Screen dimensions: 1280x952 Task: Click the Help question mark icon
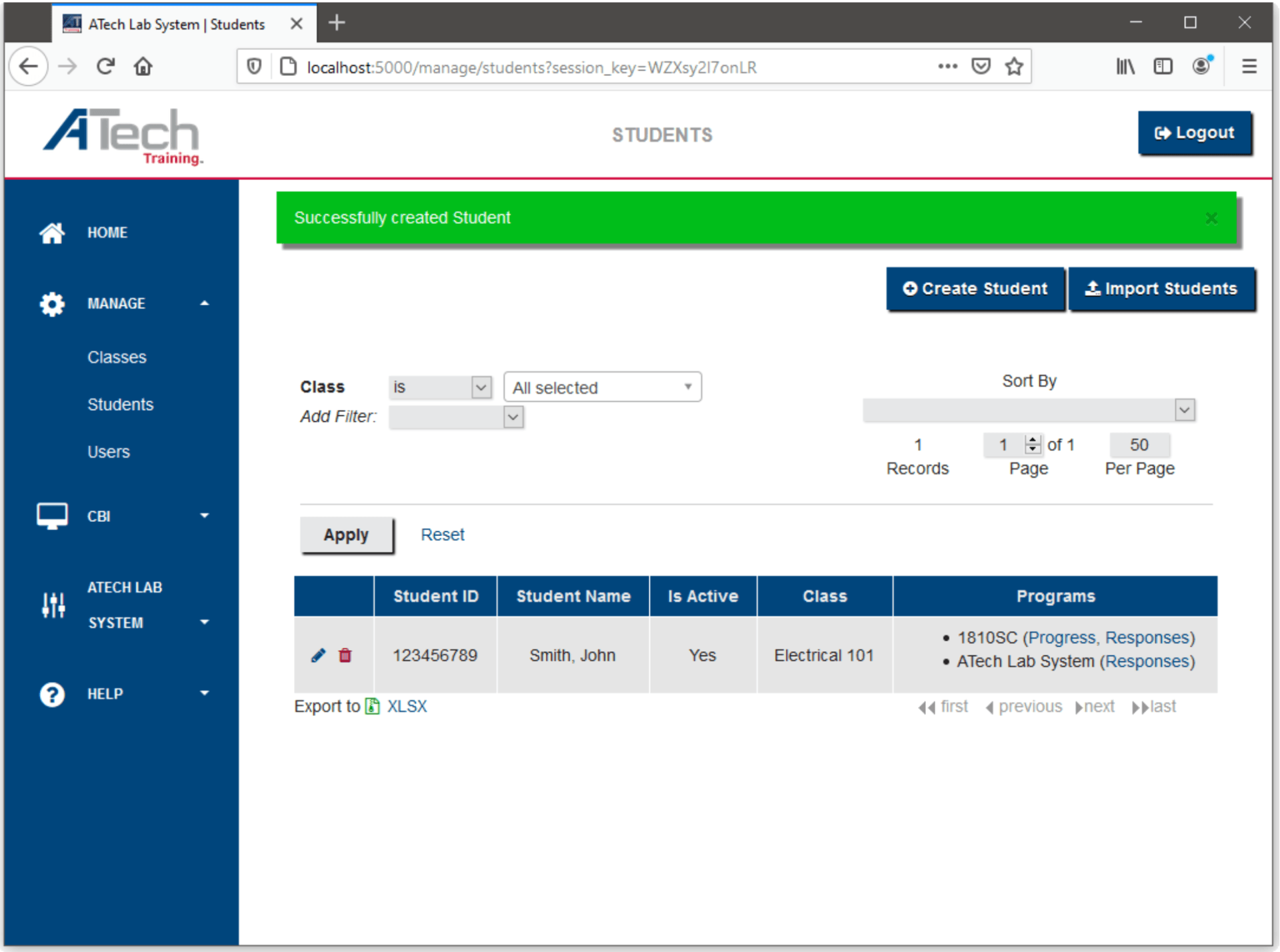pyautogui.click(x=52, y=694)
